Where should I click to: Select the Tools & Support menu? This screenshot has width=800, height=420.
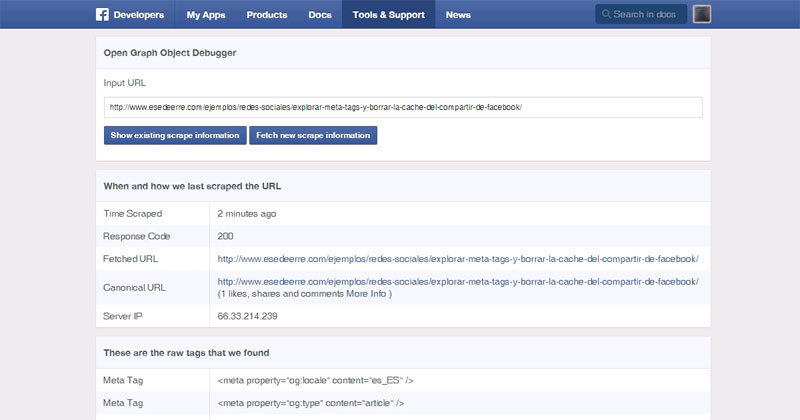click(388, 14)
